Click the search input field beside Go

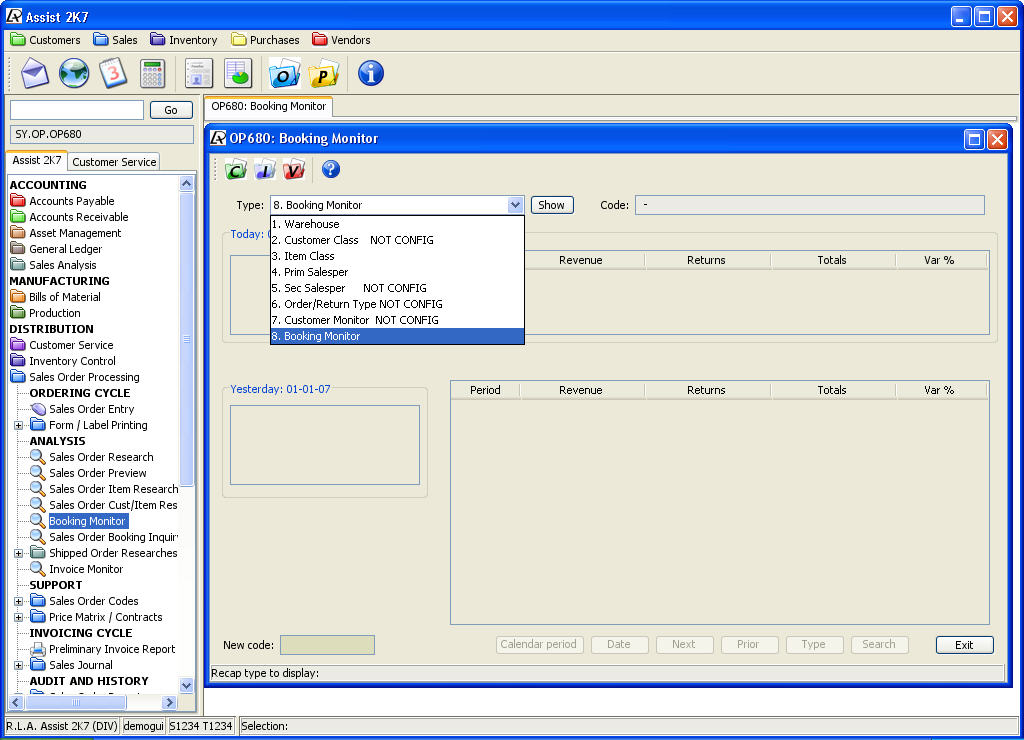(77, 110)
